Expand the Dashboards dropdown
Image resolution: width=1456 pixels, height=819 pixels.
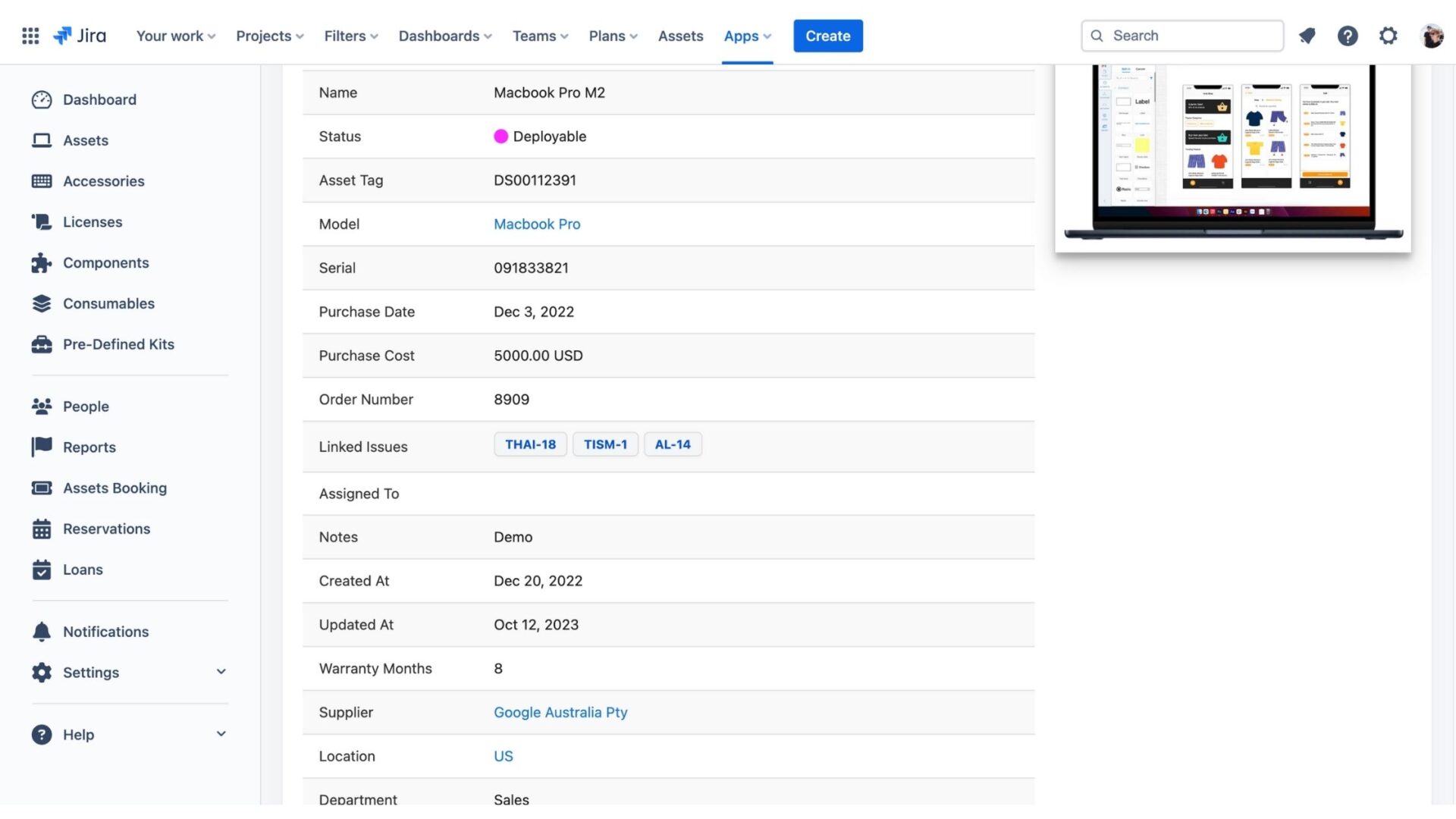click(x=445, y=36)
